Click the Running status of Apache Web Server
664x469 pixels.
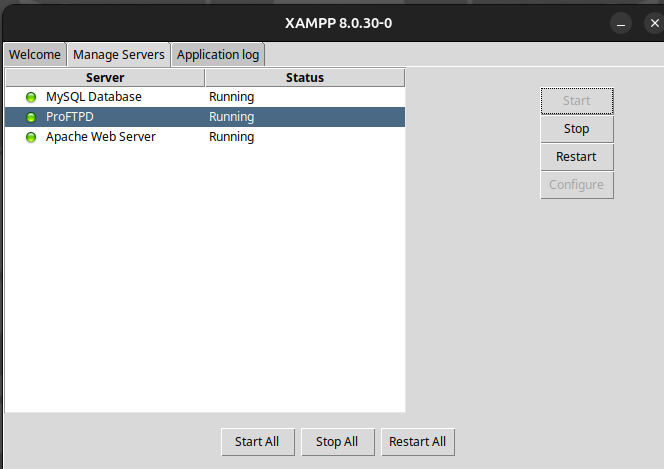[x=232, y=137]
